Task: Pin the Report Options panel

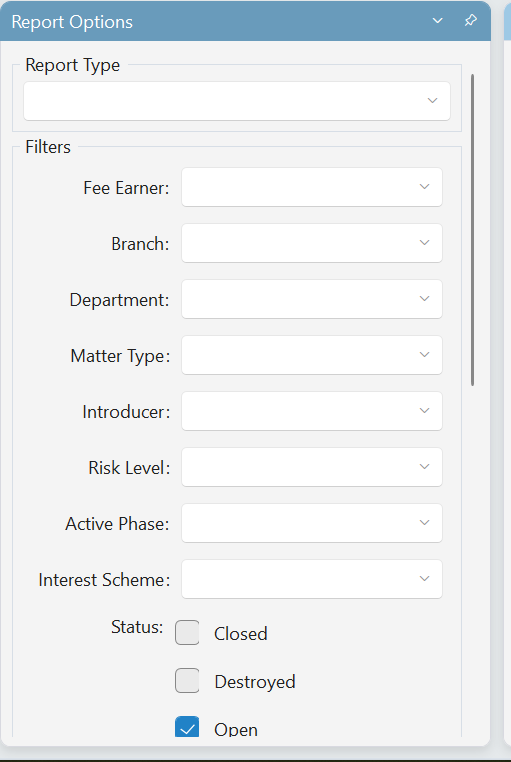Action: 470,20
